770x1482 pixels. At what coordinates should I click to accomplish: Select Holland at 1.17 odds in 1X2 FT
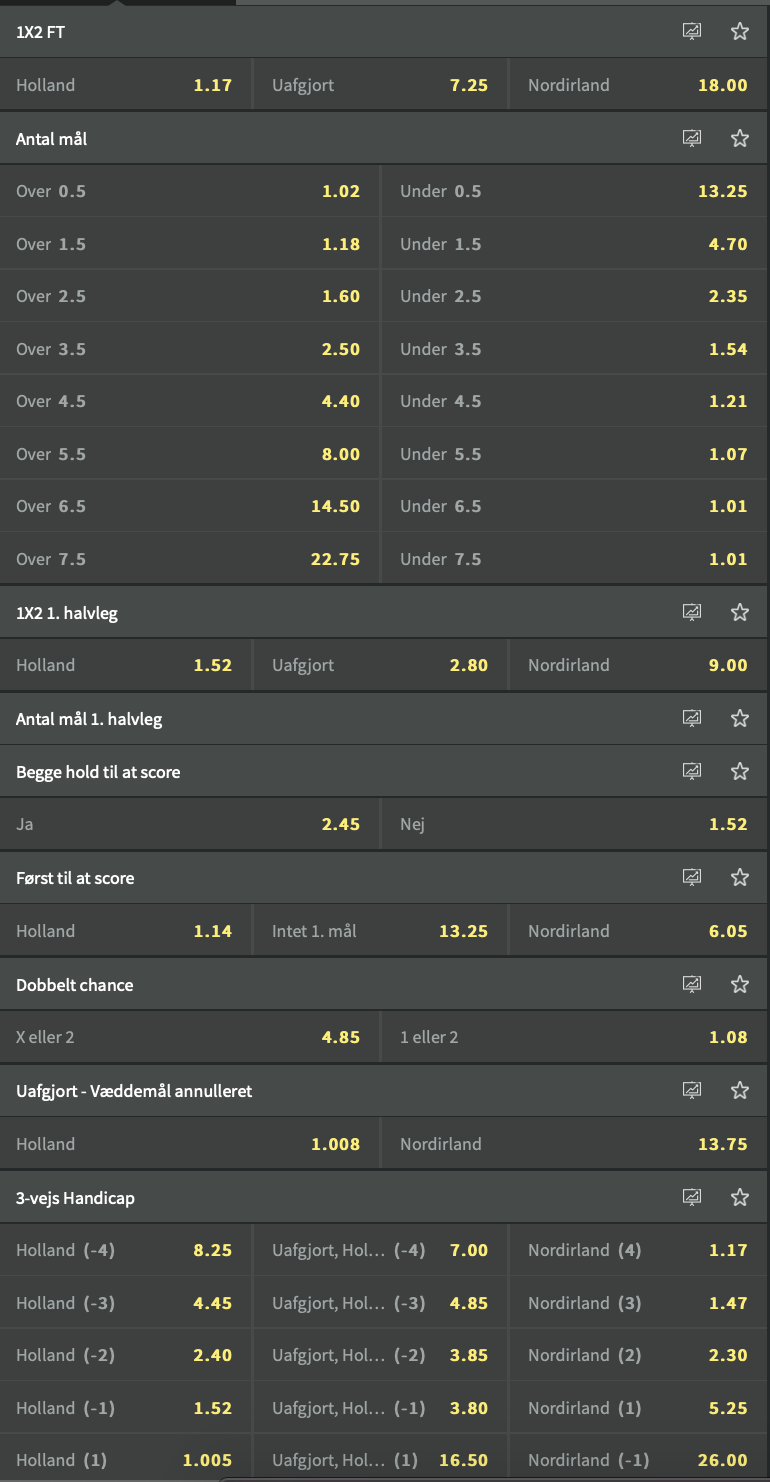tap(125, 84)
